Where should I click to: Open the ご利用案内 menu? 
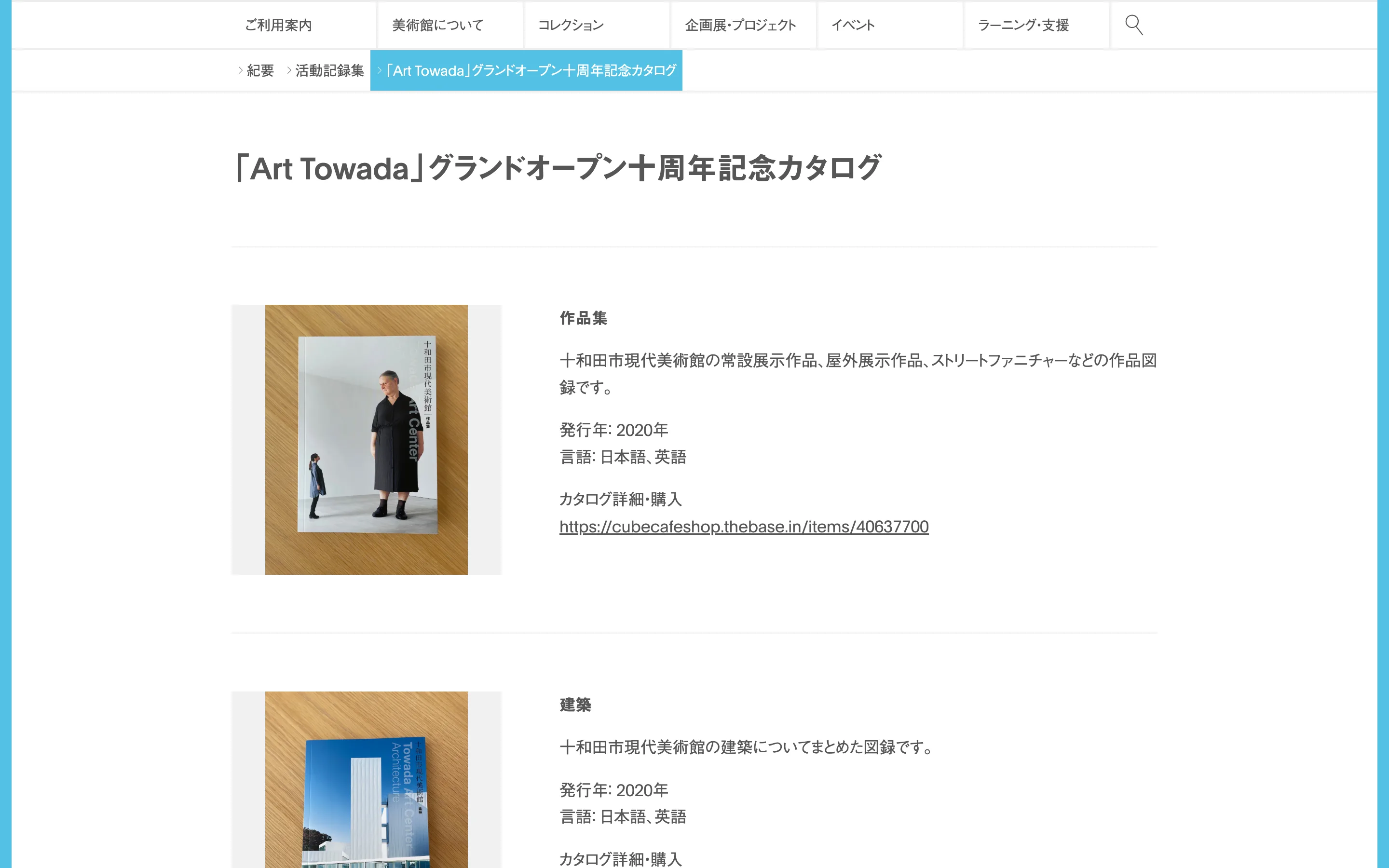(x=304, y=25)
